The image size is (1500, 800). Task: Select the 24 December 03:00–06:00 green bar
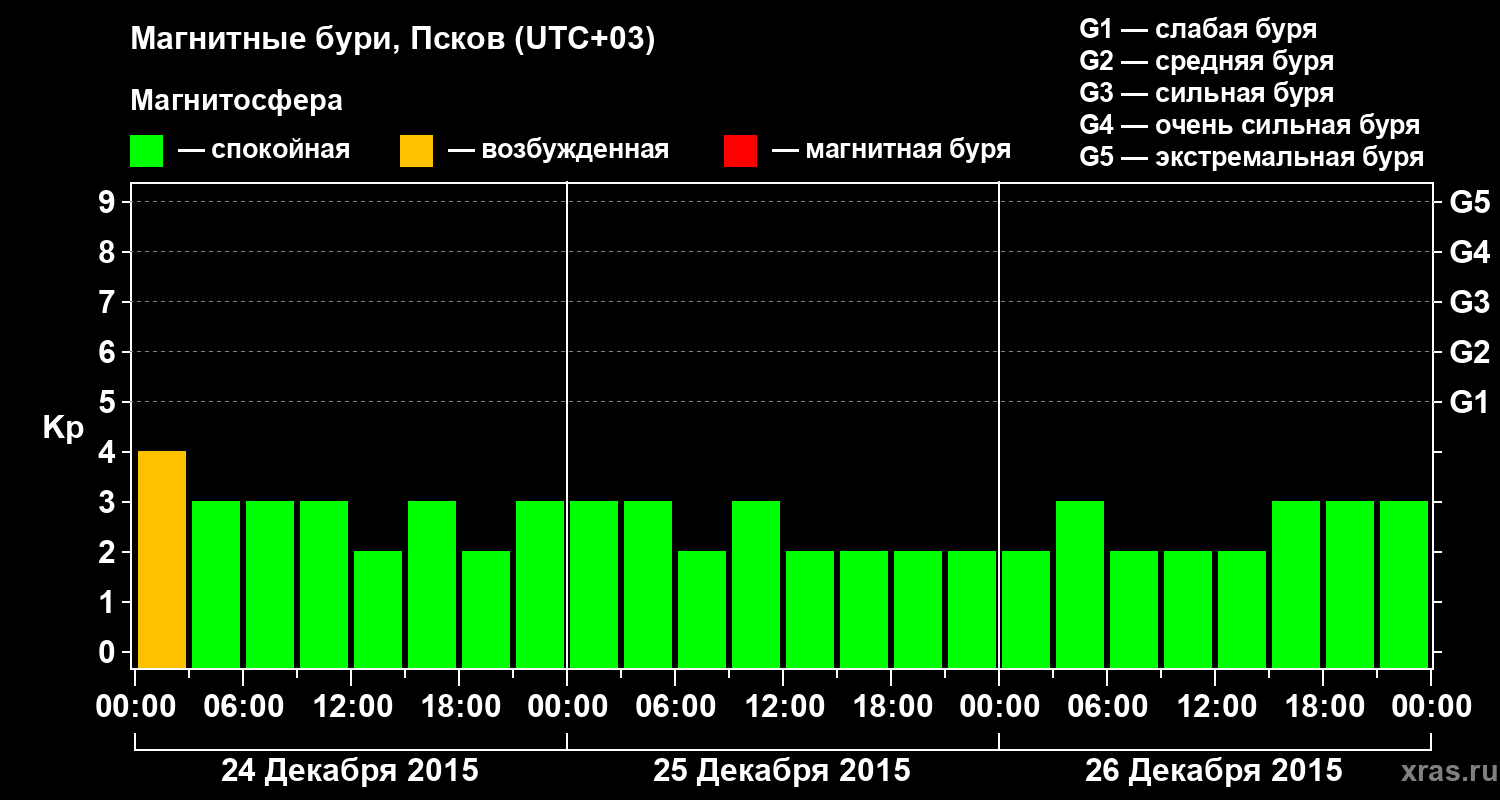216,585
